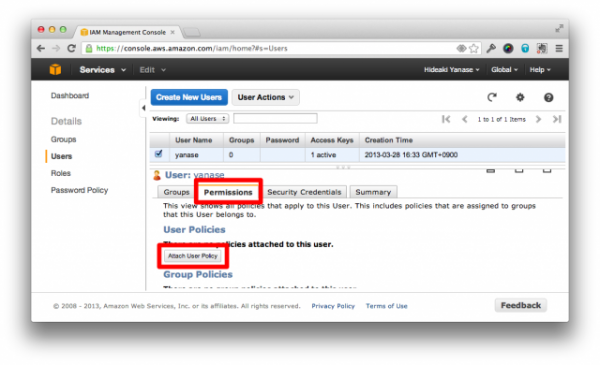
Task: Open settings with the gear icon
Action: click(x=520, y=97)
